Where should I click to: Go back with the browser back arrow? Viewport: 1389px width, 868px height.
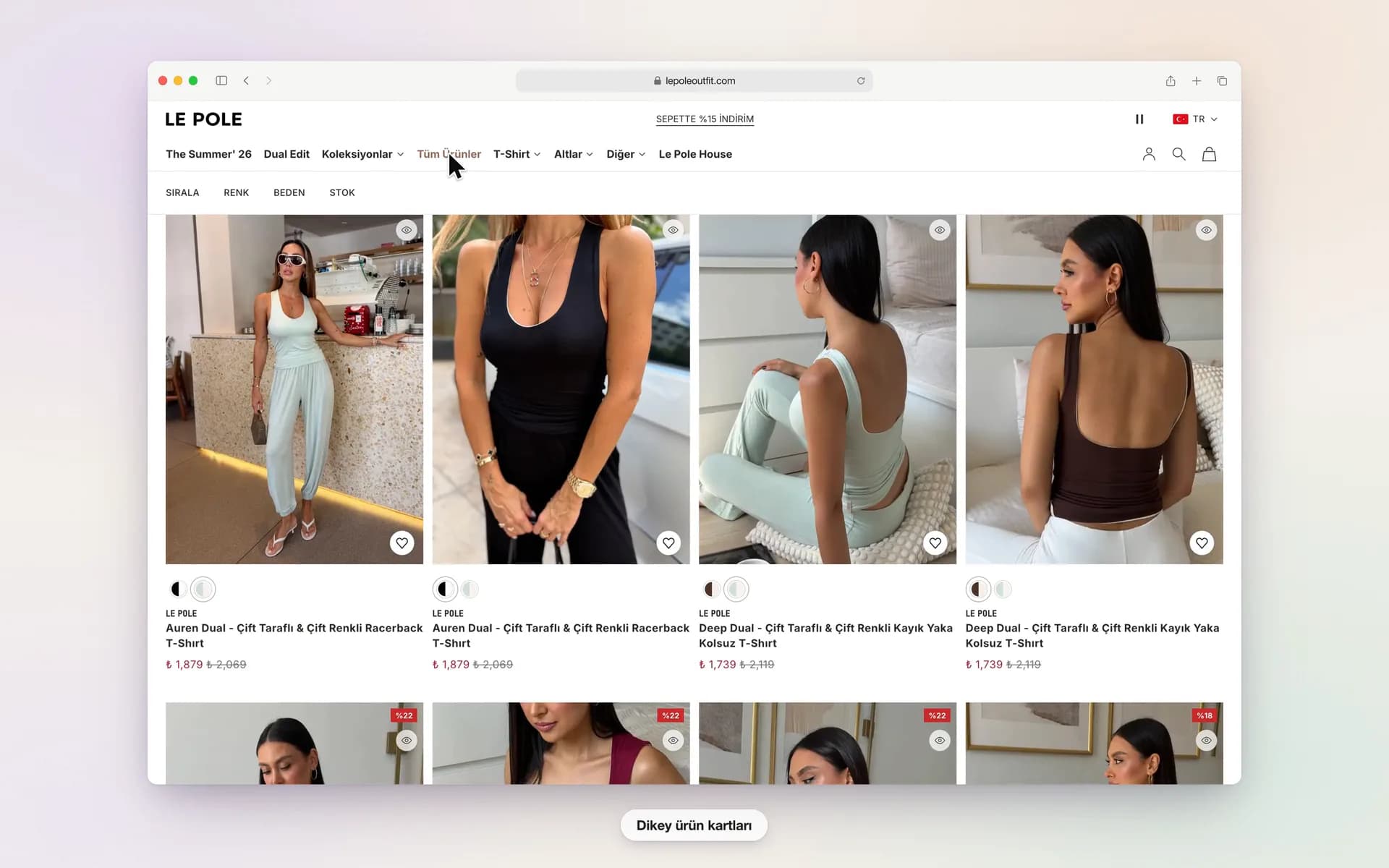pyautogui.click(x=246, y=81)
